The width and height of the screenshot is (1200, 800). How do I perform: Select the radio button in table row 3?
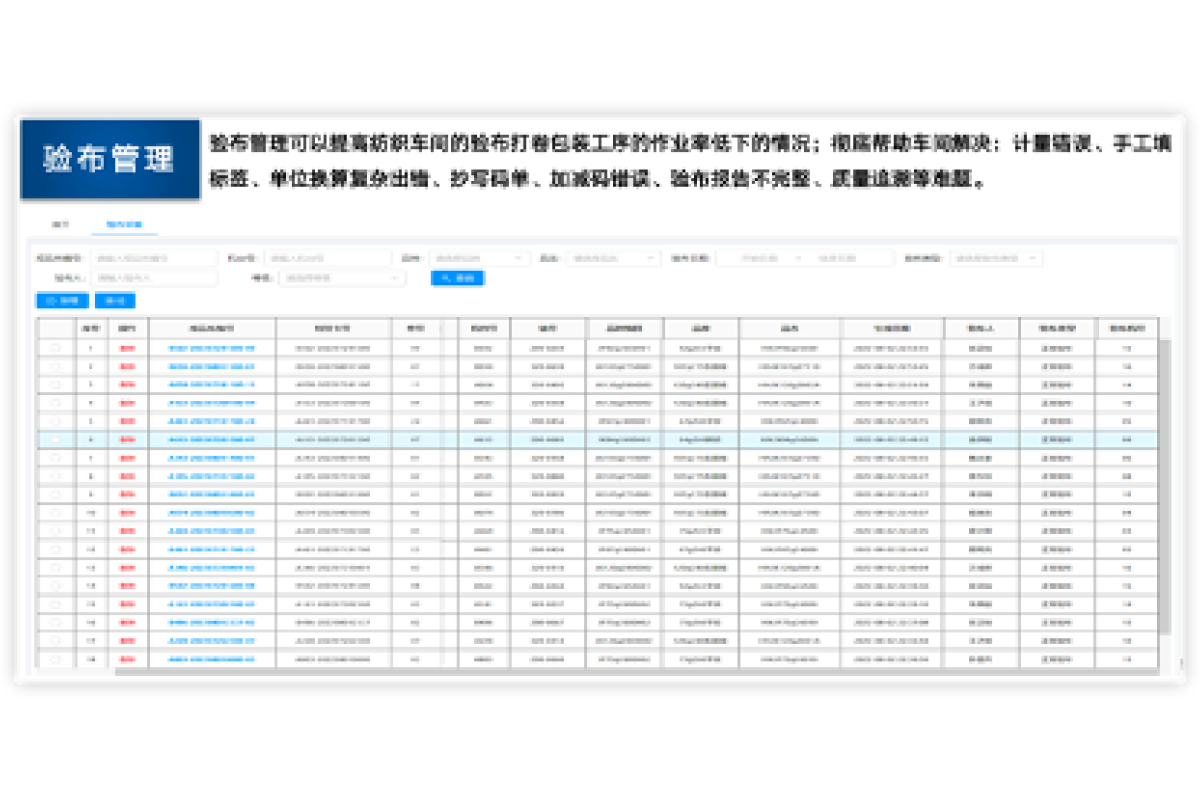pos(56,385)
